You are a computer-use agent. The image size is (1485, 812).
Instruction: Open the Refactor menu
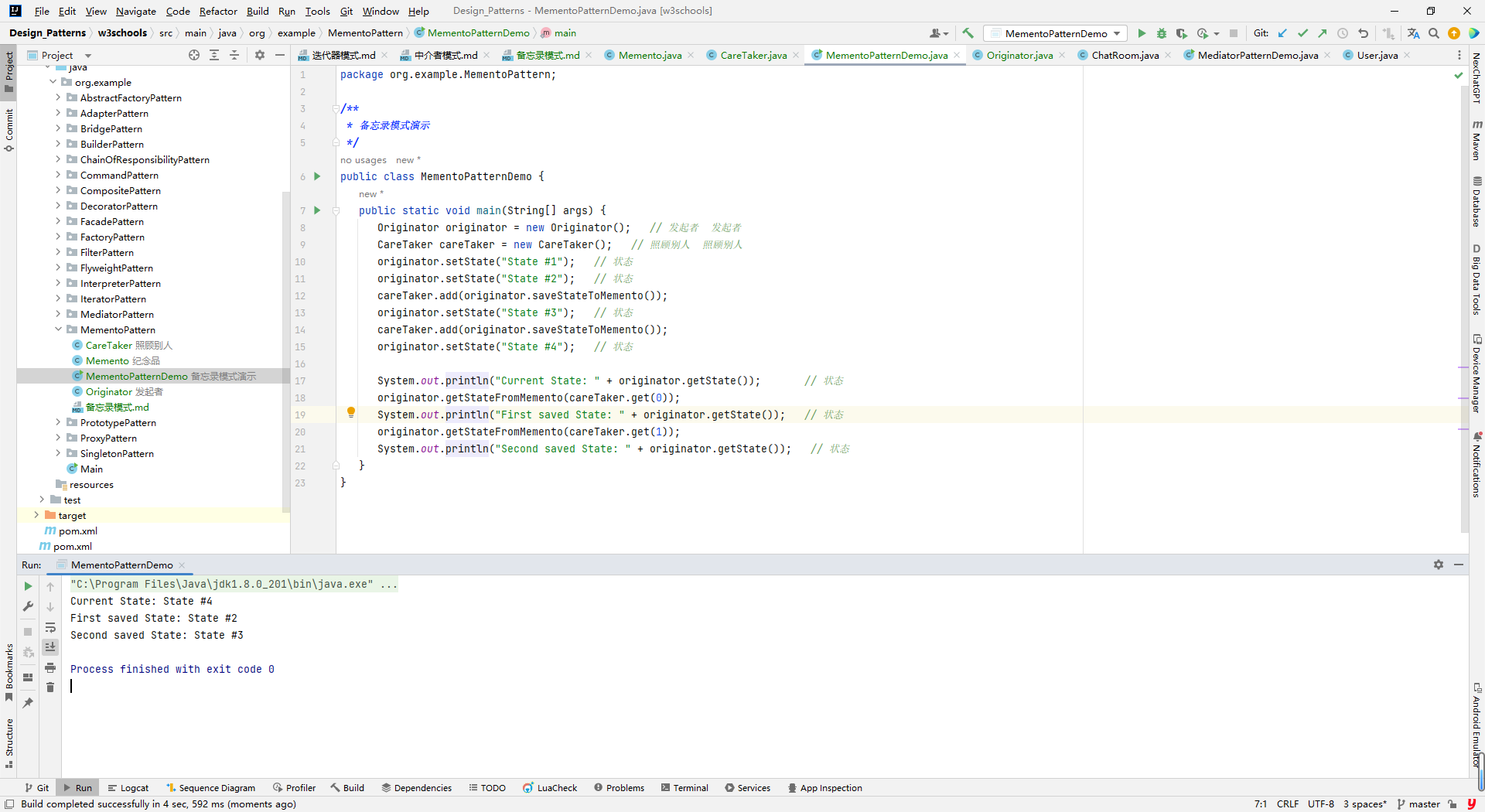point(217,11)
